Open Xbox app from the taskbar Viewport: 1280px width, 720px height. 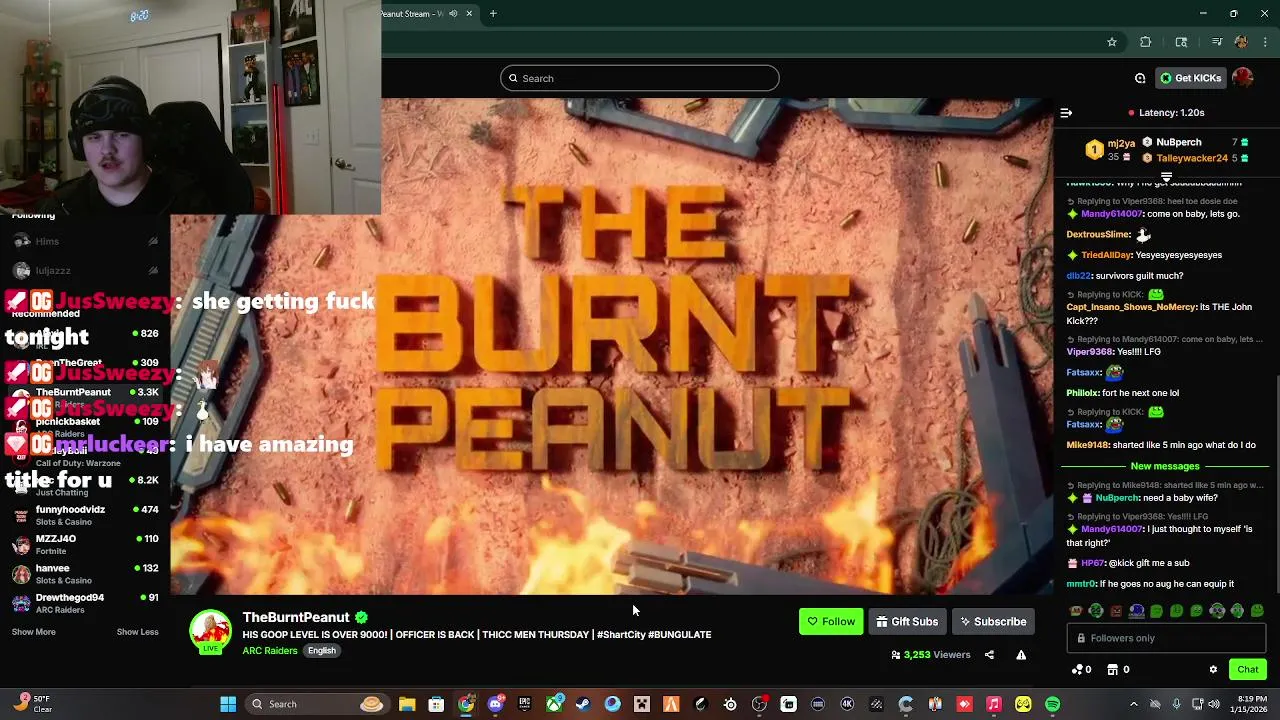point(554,704)
